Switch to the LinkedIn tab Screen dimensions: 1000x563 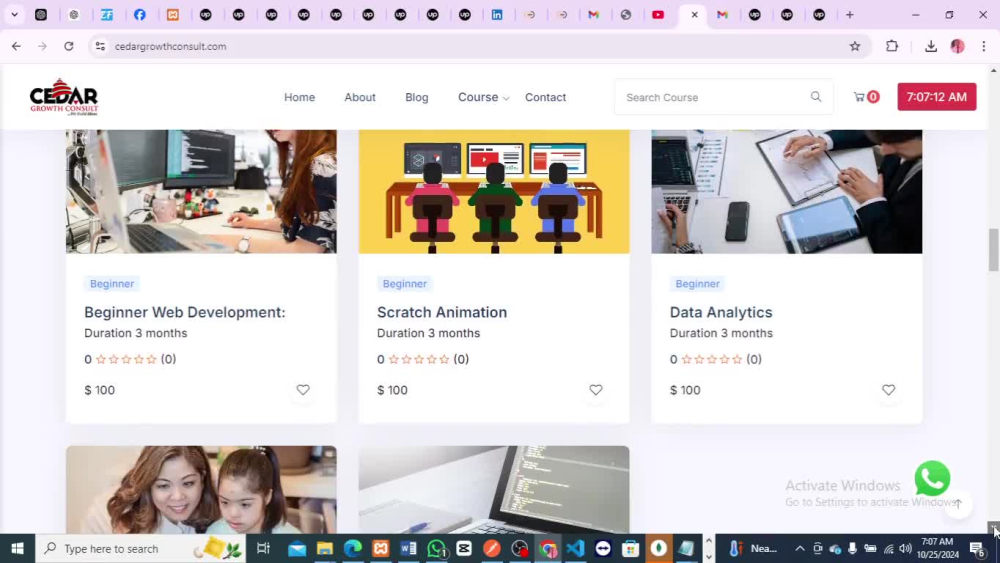(x=497, y=14)
